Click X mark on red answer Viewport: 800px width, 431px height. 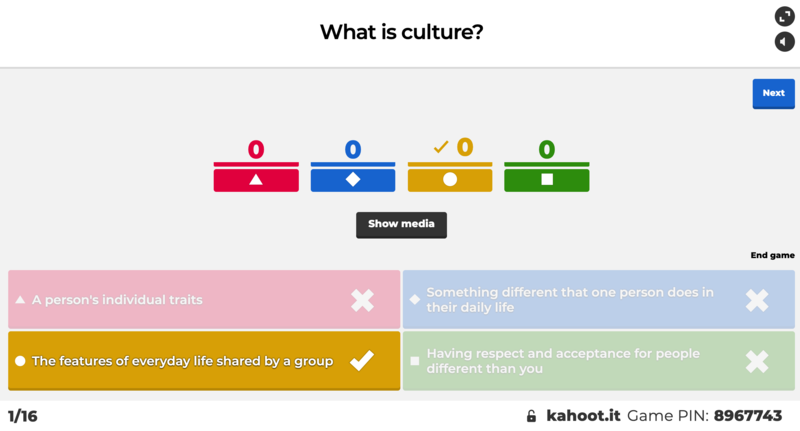[362, 300]
